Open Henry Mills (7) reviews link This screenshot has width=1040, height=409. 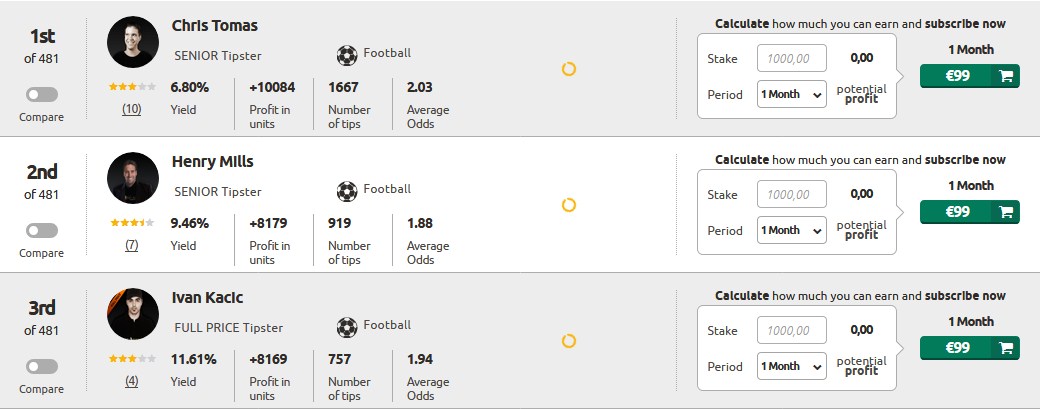[x=131, y=245]
